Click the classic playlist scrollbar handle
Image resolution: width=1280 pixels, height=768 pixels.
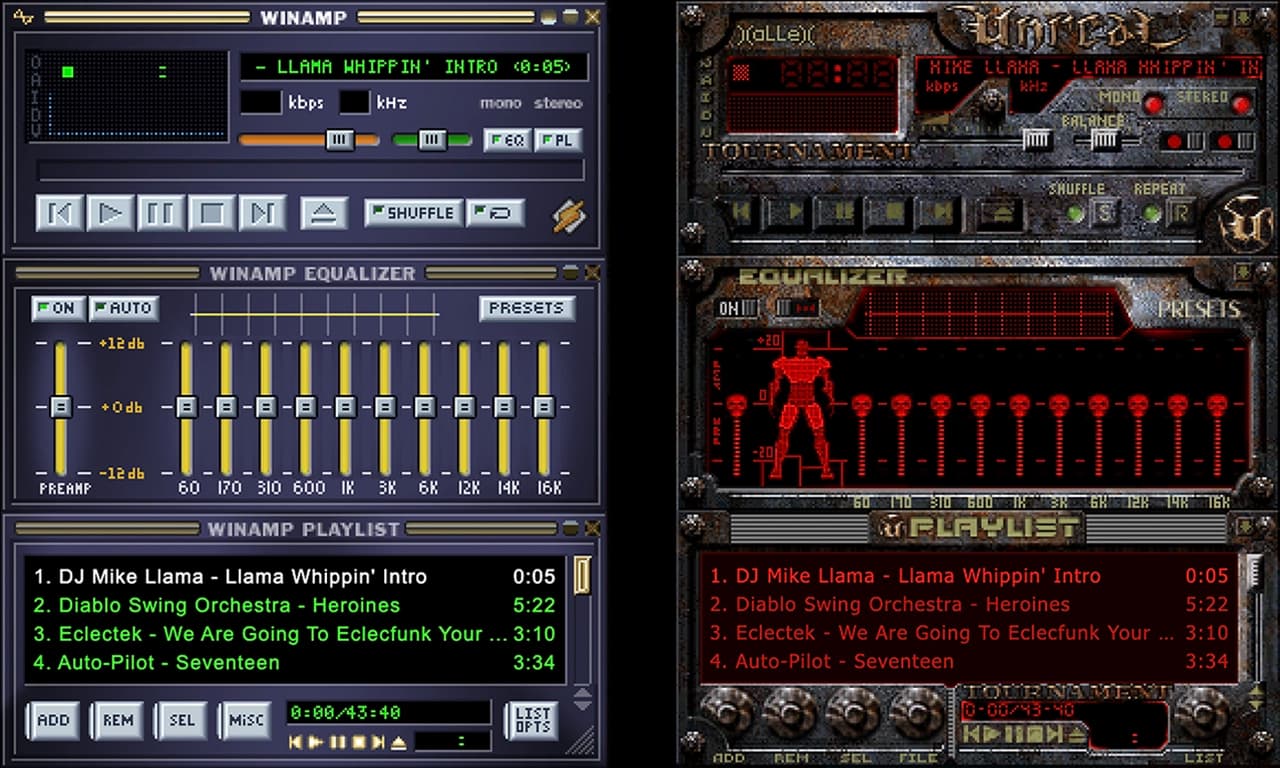(x=582, y=576)
